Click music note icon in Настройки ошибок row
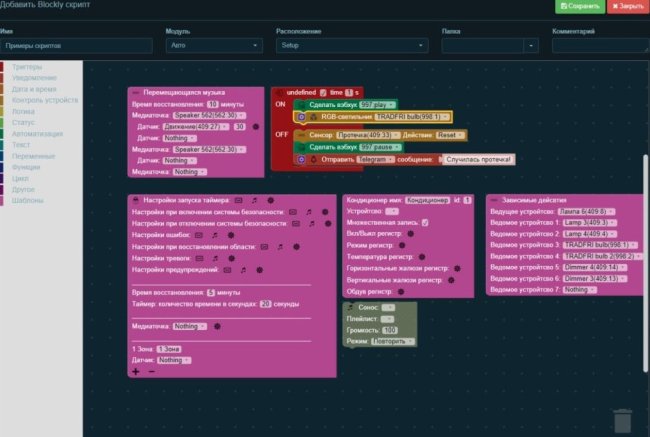 pyautogui.click(x=212, y=235)
